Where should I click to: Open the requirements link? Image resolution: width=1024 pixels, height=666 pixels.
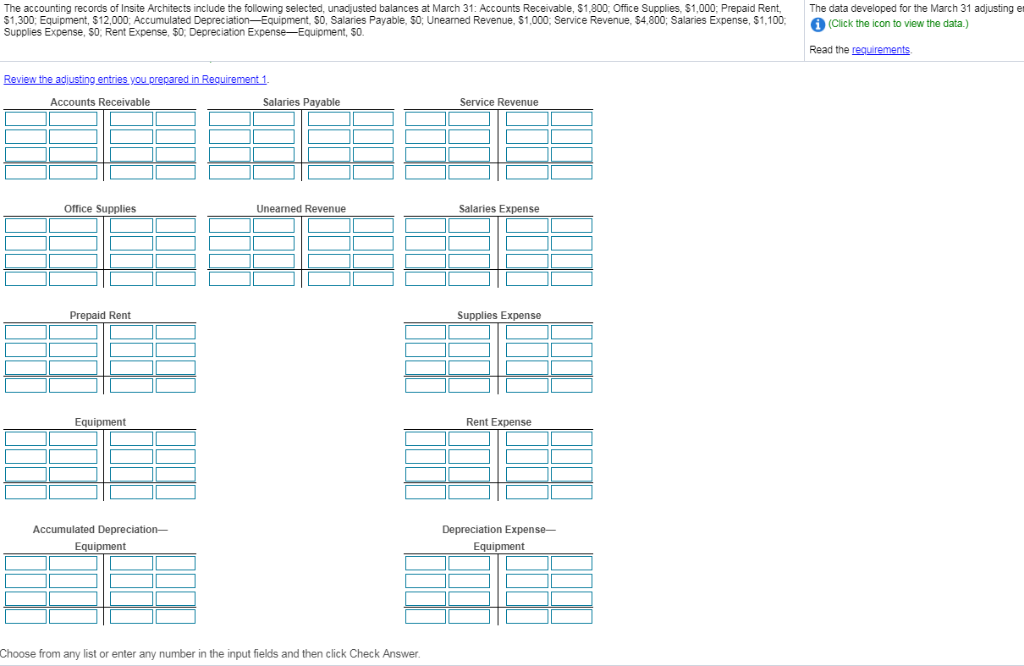click(880, 50)
